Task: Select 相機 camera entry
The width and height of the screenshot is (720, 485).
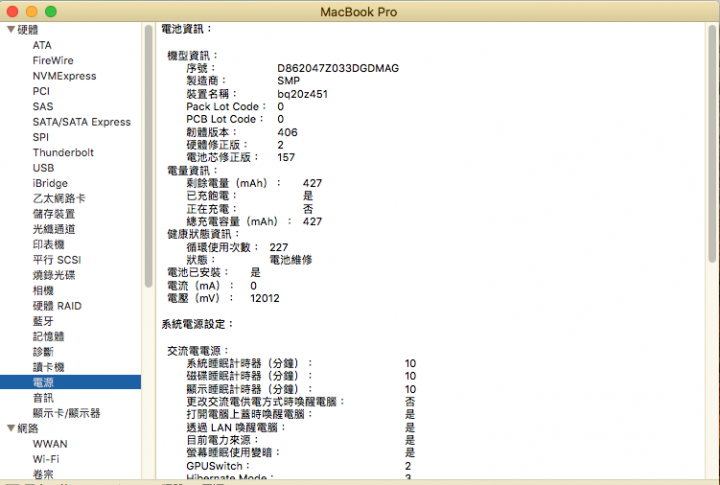Action: 43,290
